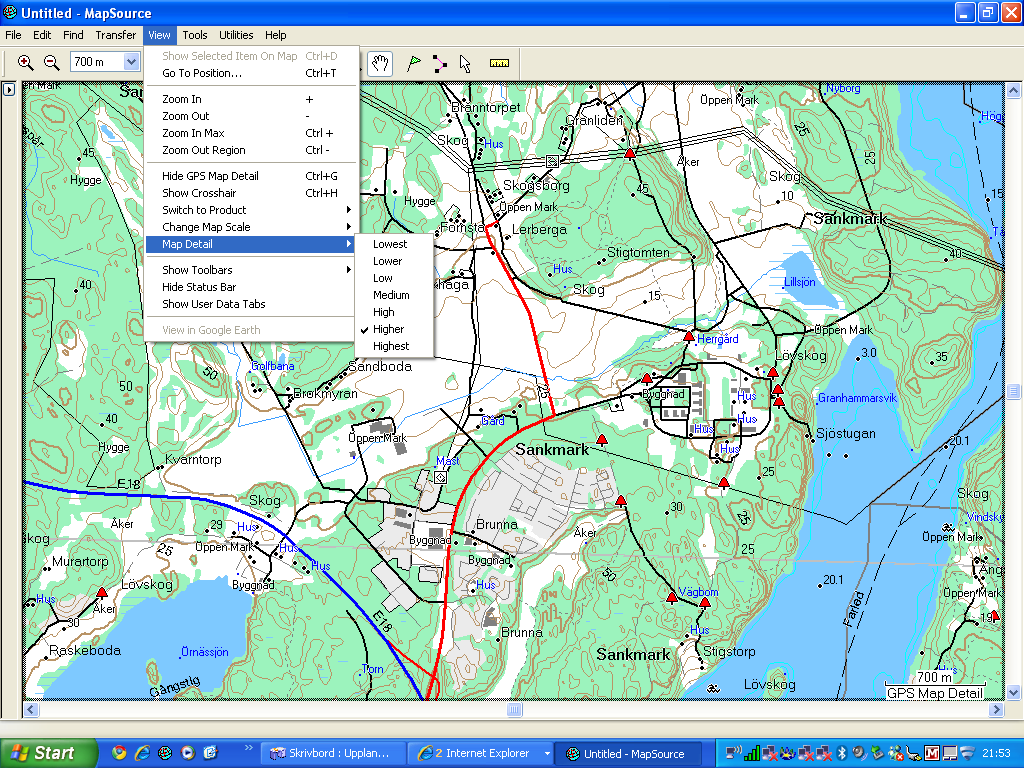Switch to Untitled - MapSource taskbar button
Screen dimensions: 1024x768
pos(628,754)
